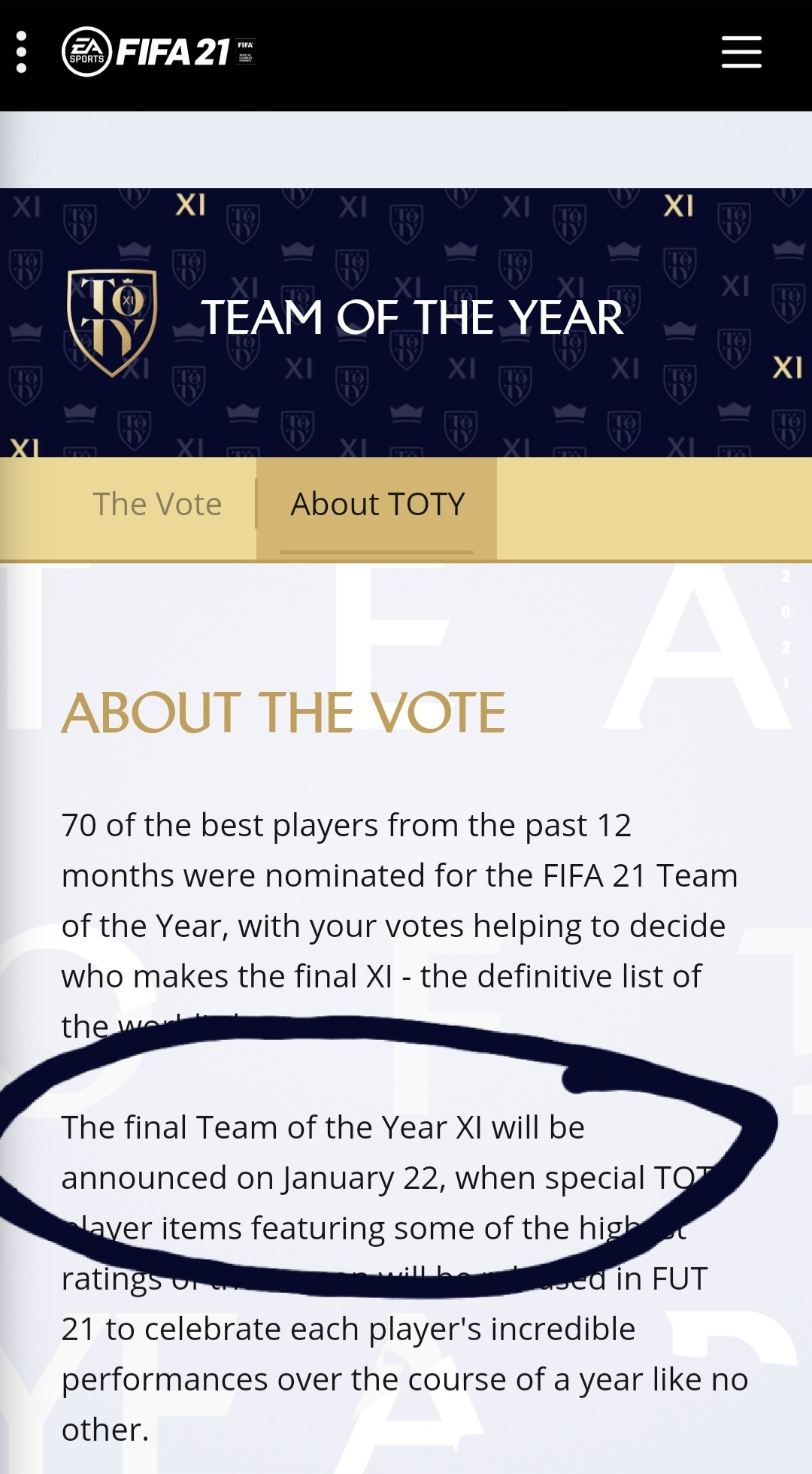
Task: Tap the 'January 22' announcement date text
Action: click(x=364, y=1178)
